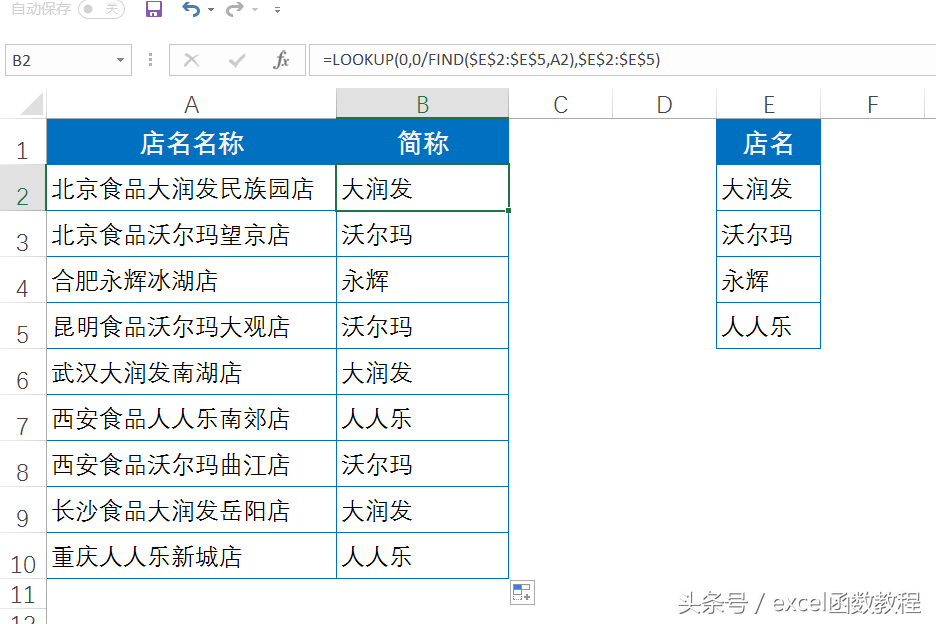
Task: Click cell 西安食品人人乐南郊店
Action: tap(192, 418)
